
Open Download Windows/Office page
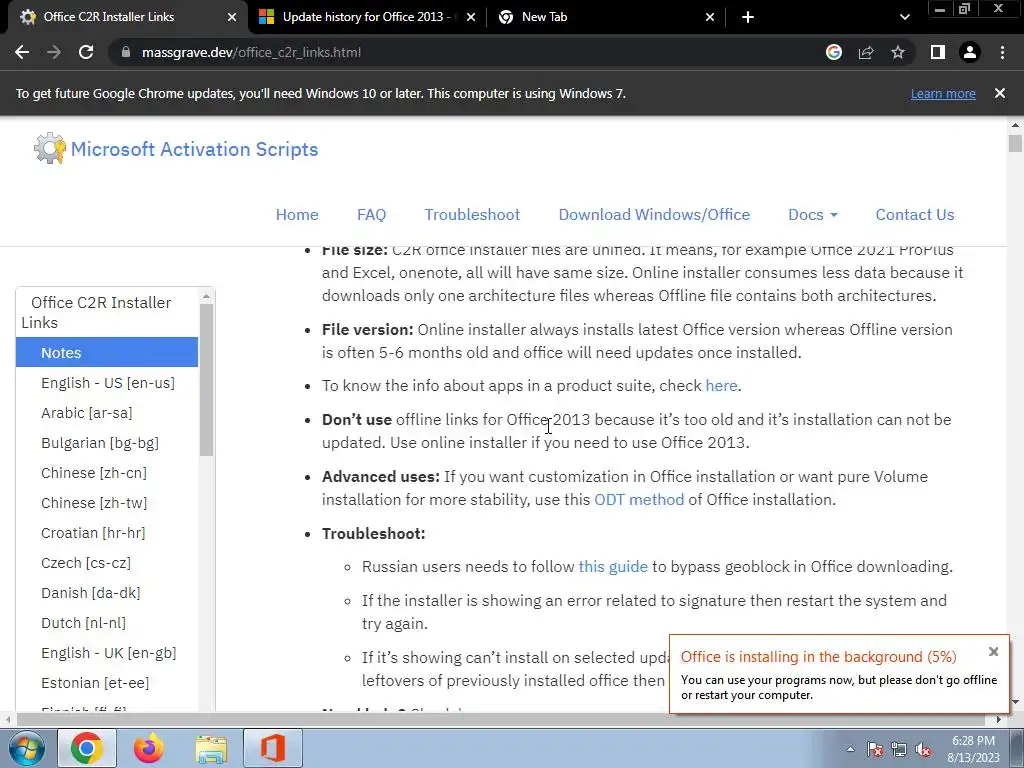coord(654,214)
